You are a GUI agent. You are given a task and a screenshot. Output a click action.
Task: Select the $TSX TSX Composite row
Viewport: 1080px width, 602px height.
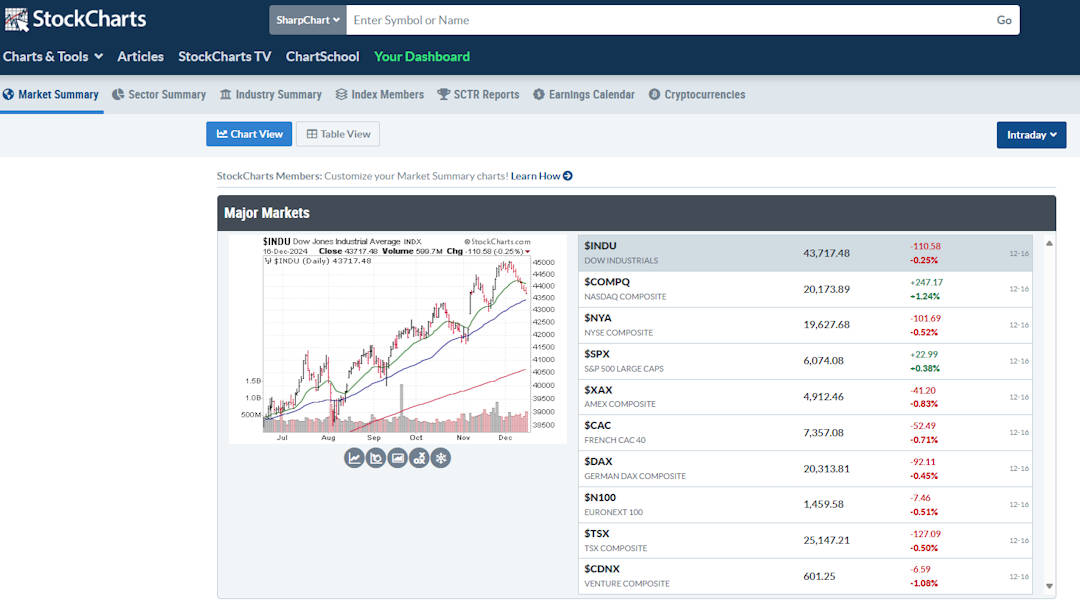tap(805, 540)
